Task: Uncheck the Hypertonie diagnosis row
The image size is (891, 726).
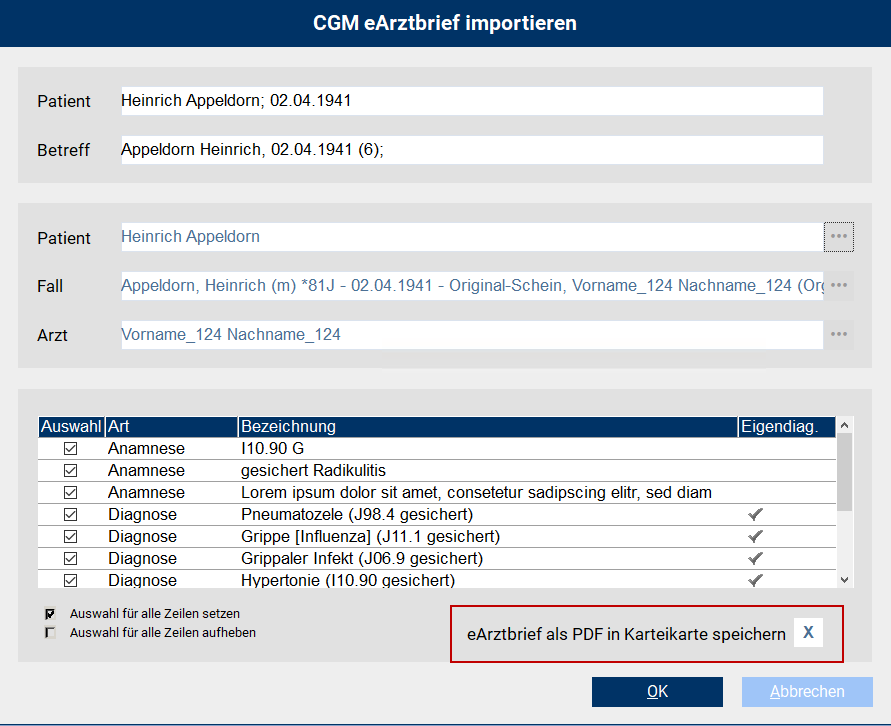Action: (70, 580)
